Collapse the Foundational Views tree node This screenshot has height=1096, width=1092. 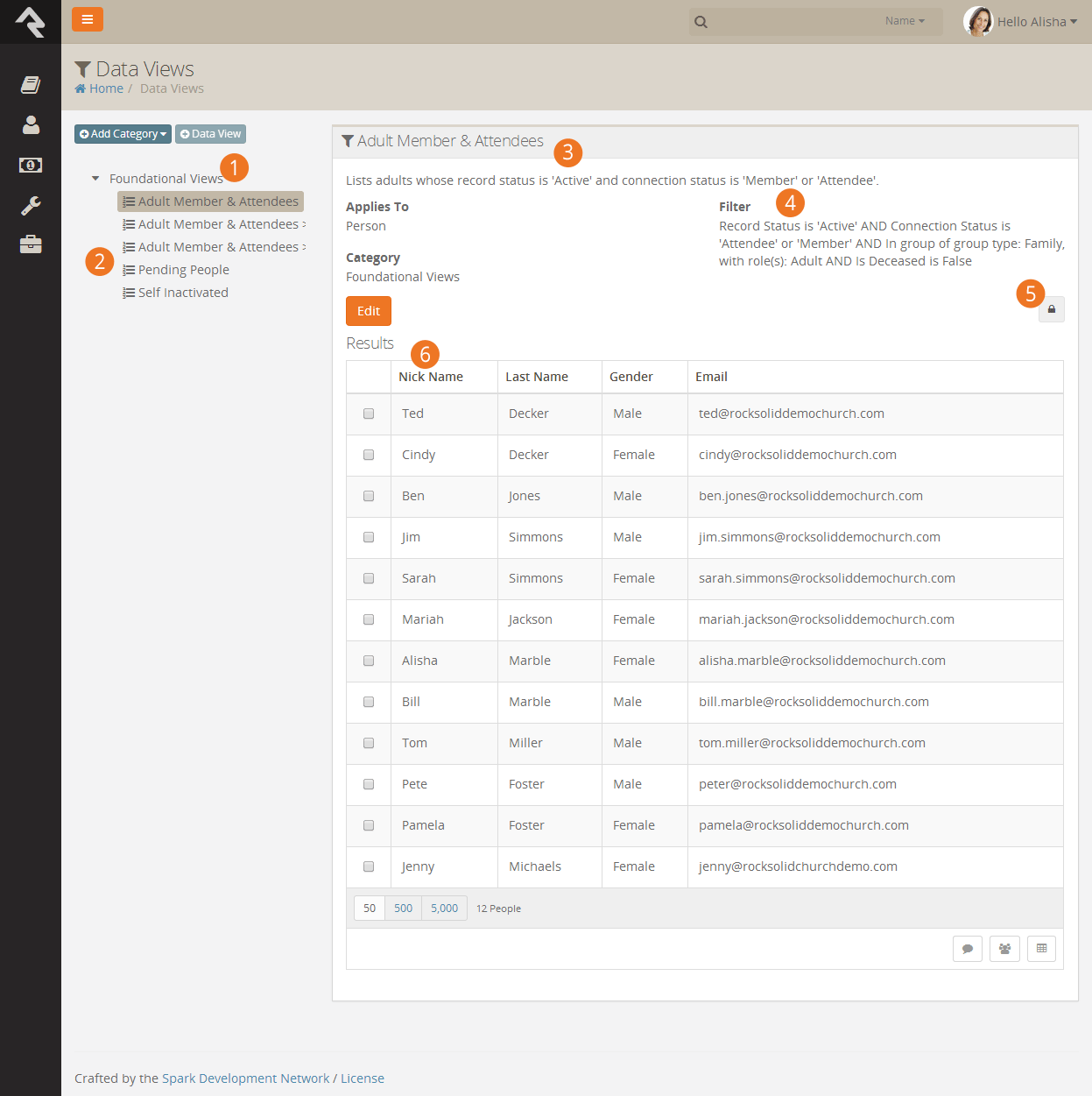[95, 179]
